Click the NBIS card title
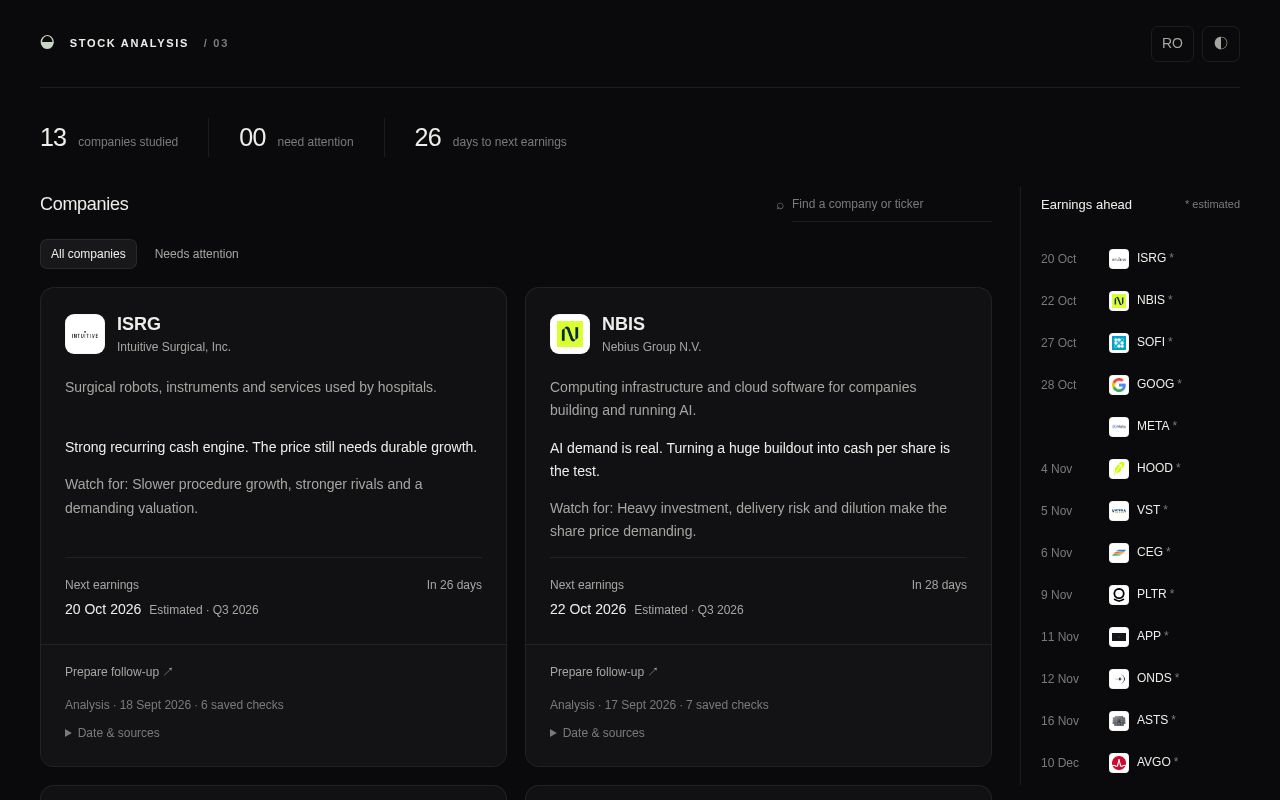The width and height of the screenshot is (1280, 800). (623, 324)
